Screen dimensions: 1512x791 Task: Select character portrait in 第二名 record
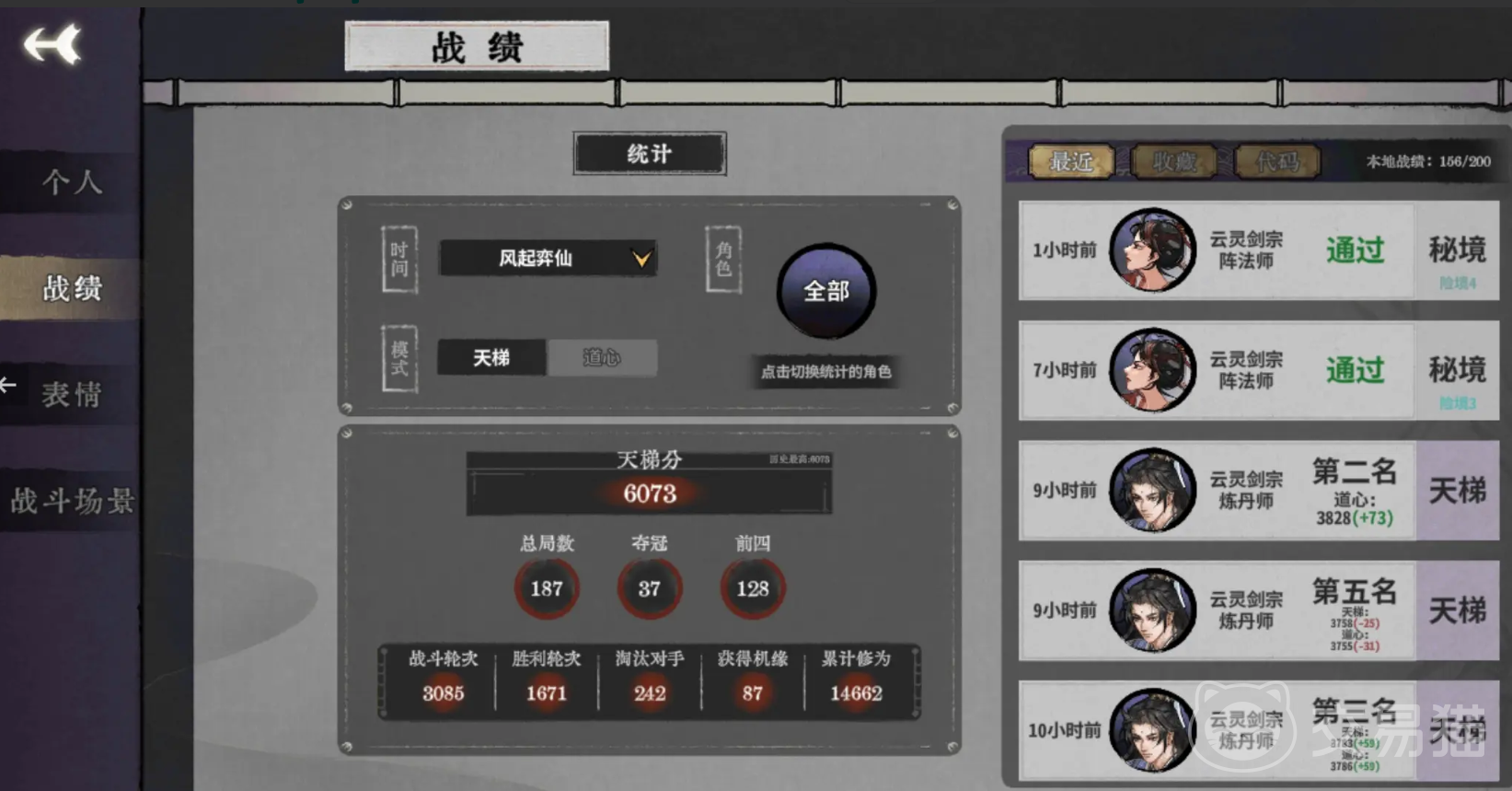pyautogui.click(x=1151, y=490)
